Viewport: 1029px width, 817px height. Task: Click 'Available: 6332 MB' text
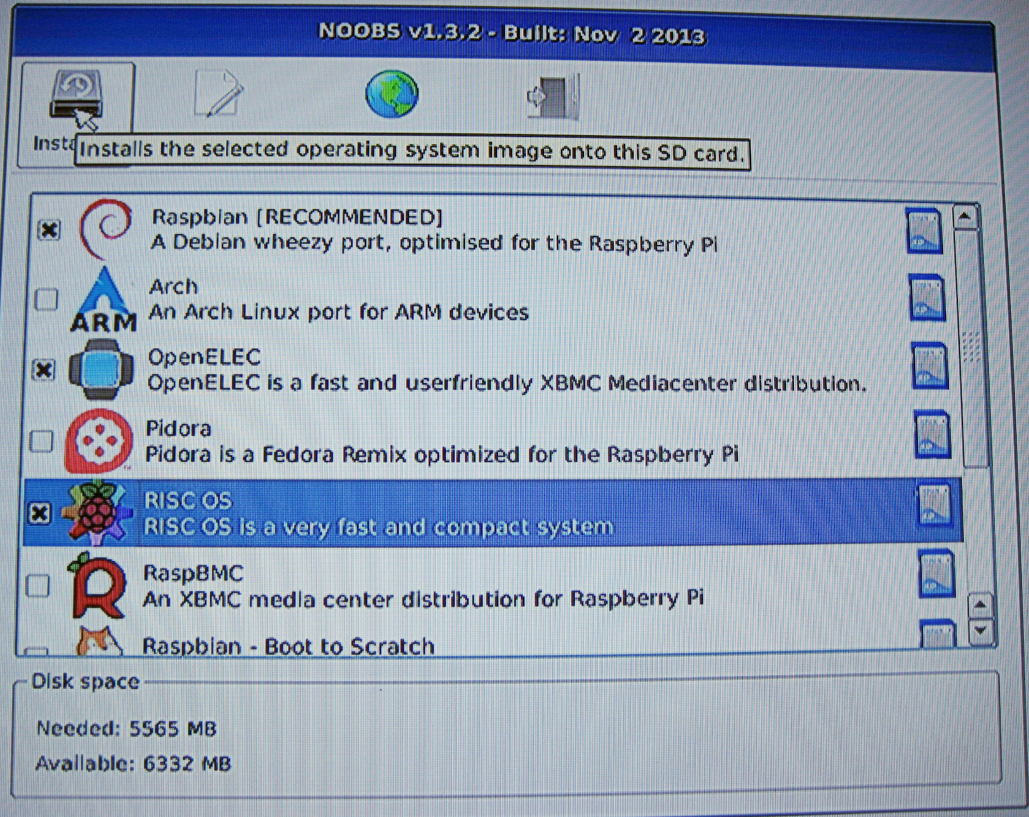133,764
